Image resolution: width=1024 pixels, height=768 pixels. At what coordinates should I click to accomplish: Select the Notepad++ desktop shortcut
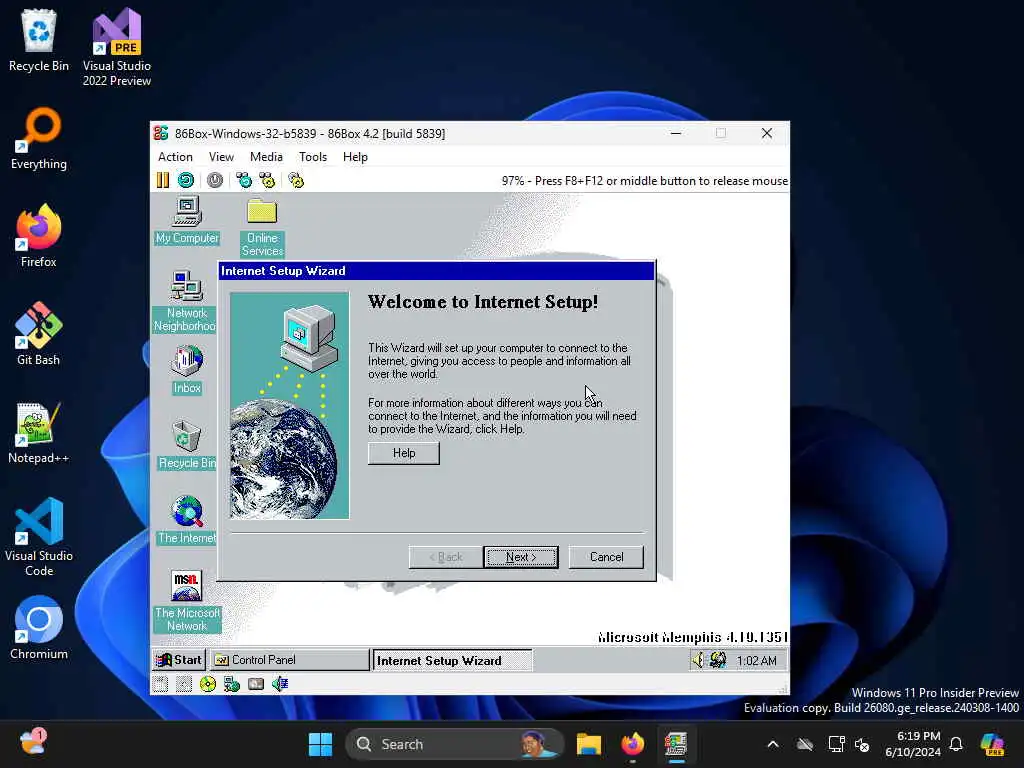click(x=39, y=432)
